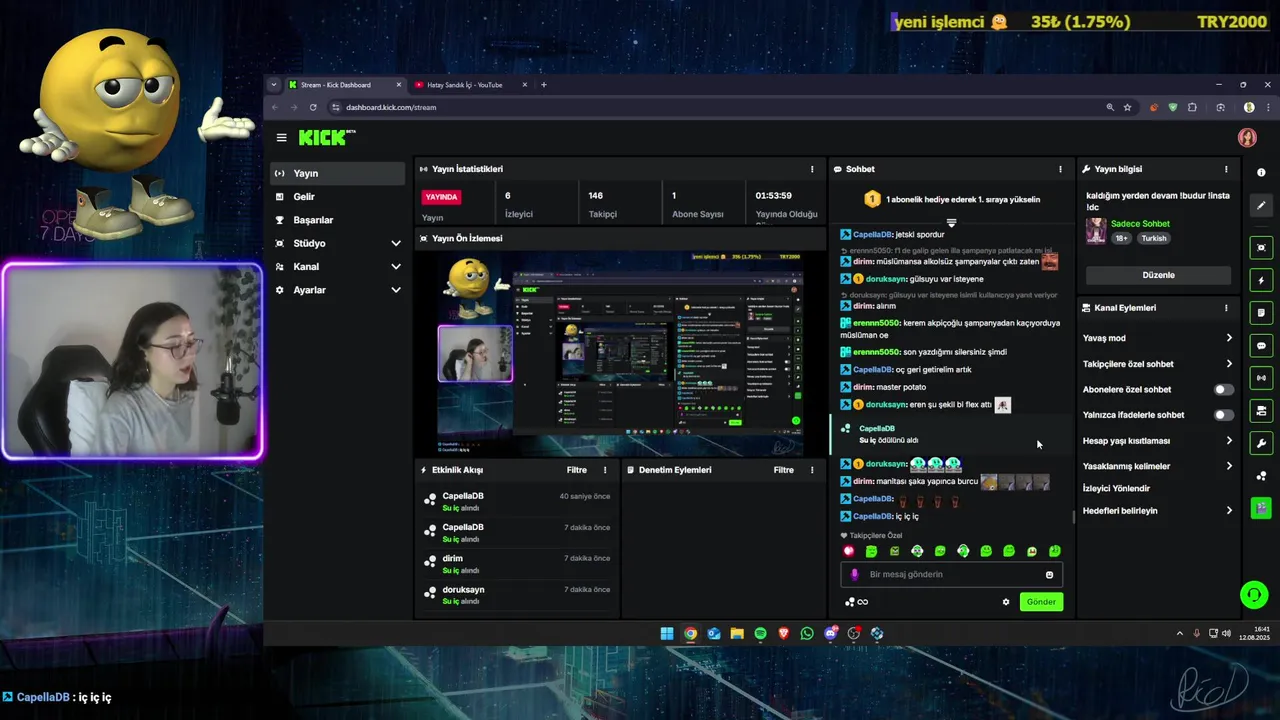Open Hedefleri belirleyin options
This screenshot has height=720, width=1280.
[x=1158, y=511]
